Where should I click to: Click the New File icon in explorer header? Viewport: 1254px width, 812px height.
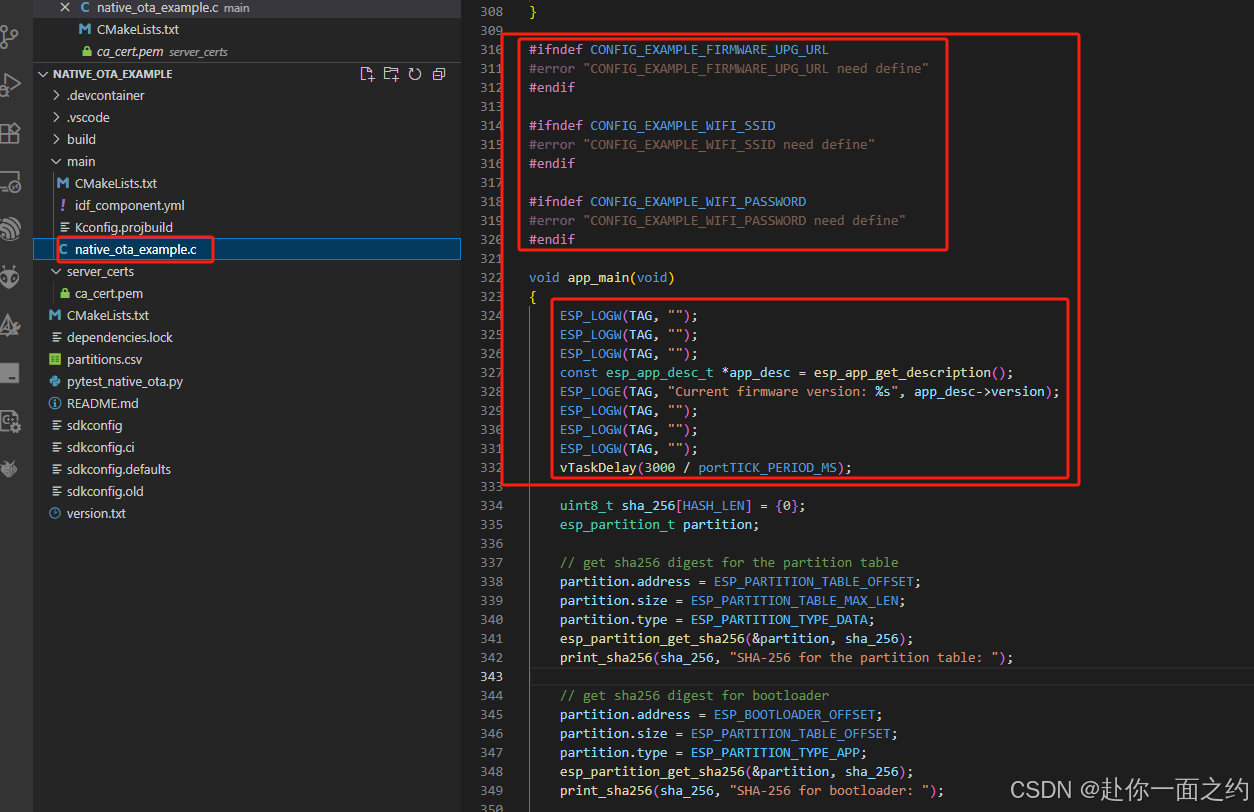367,74
